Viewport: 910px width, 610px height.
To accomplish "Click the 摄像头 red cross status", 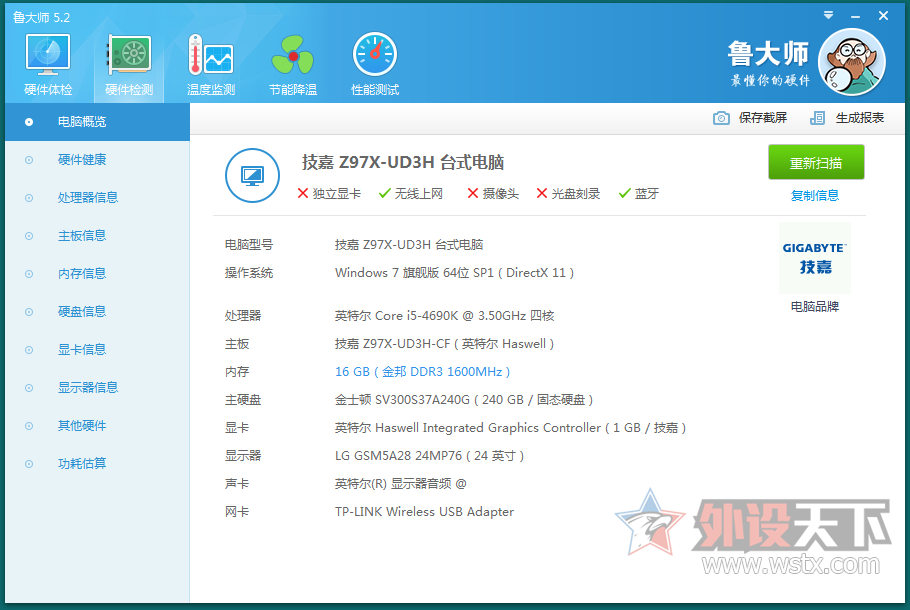I will (x=493, y=194).
